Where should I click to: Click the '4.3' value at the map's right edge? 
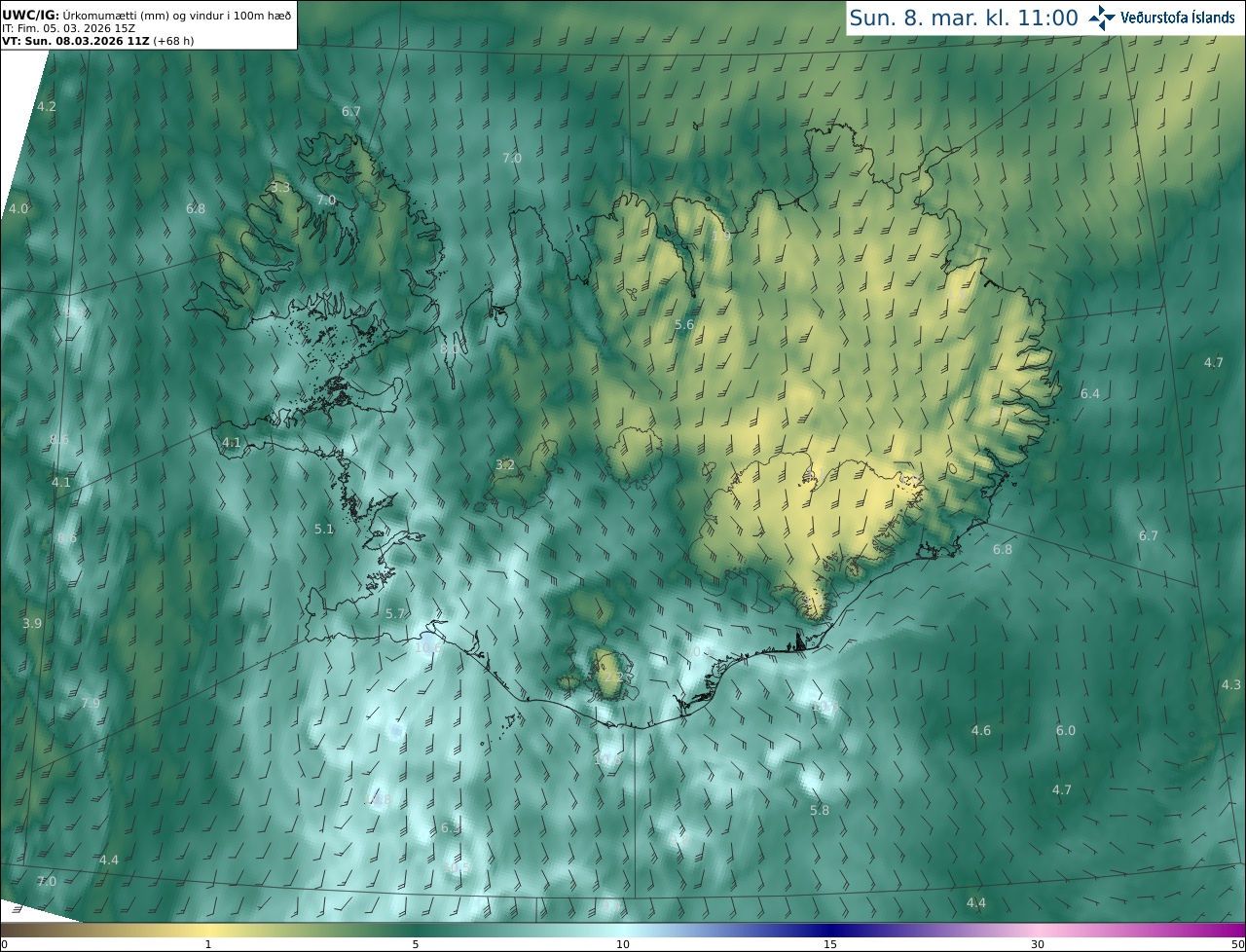tap(1231, 684)
